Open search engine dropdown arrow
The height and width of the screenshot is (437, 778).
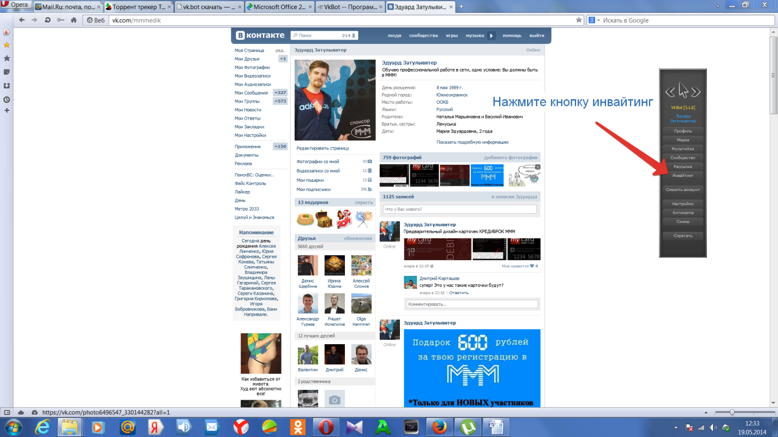tap(598, 20)
